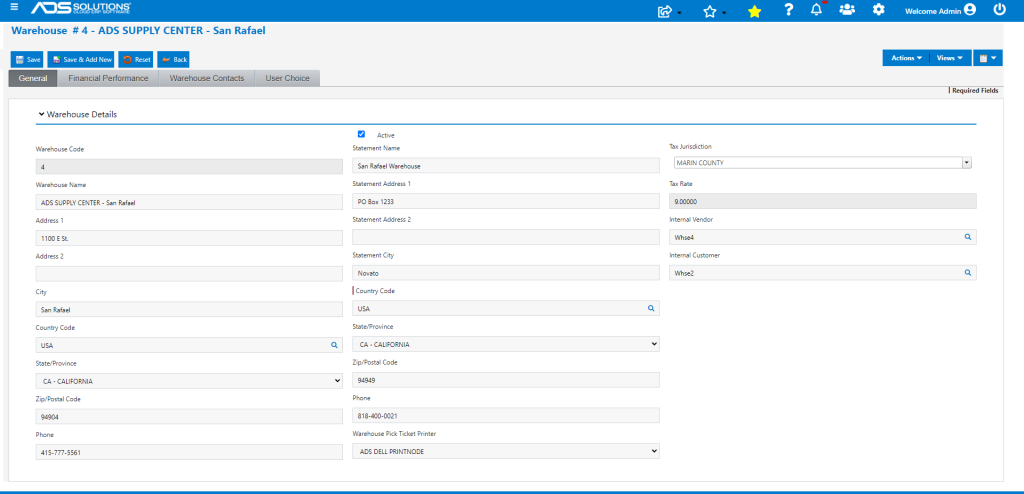This screenshot has height=494, width=1024.
Task: Click the Back button
Action: point(173,59)
